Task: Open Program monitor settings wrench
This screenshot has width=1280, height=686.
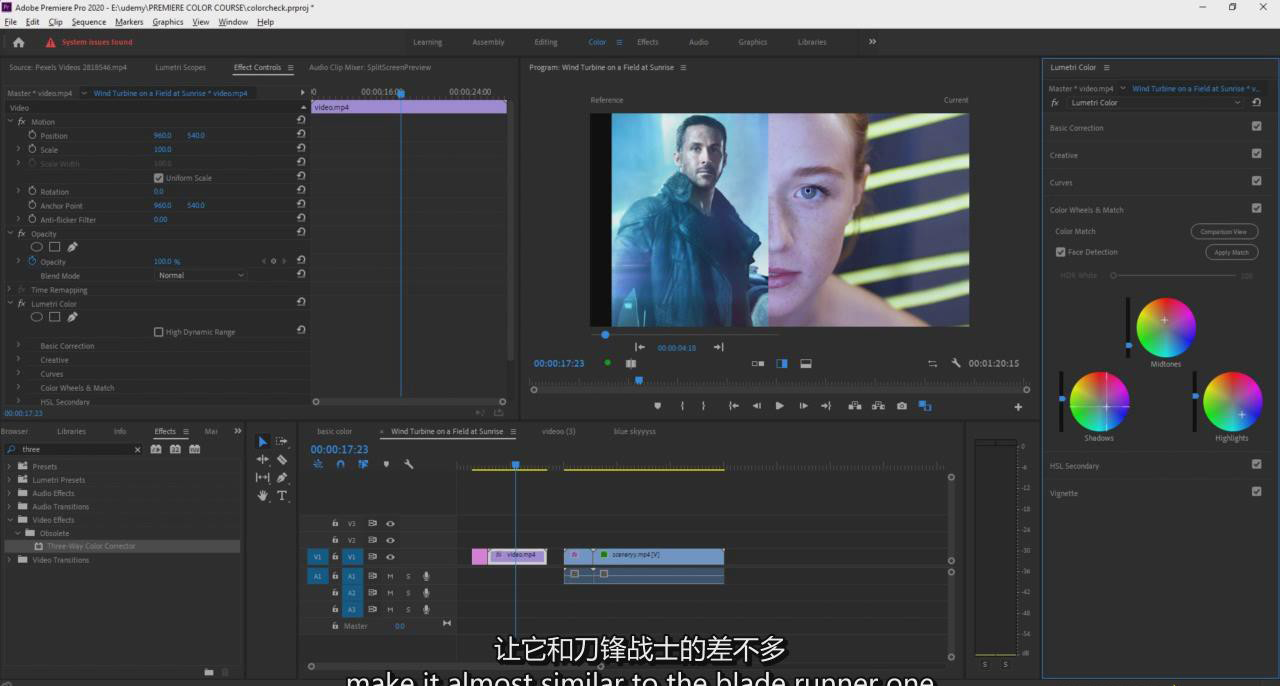Action: click(x=956, y=363)
